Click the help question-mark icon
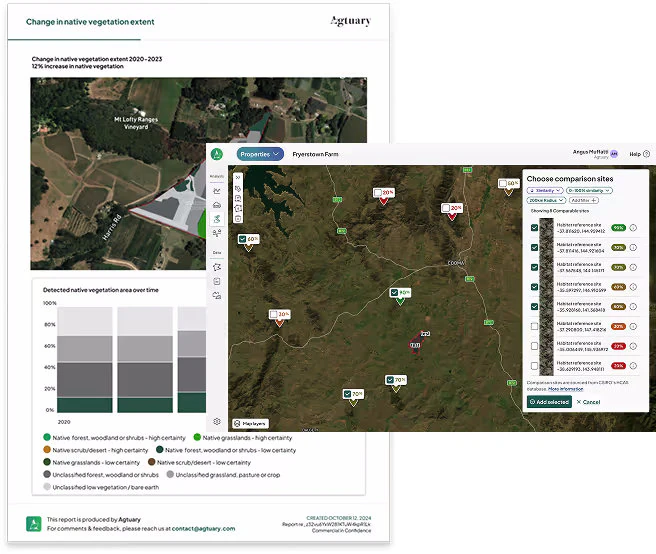Viewport: 656px width, 554px height. [646, 154]
